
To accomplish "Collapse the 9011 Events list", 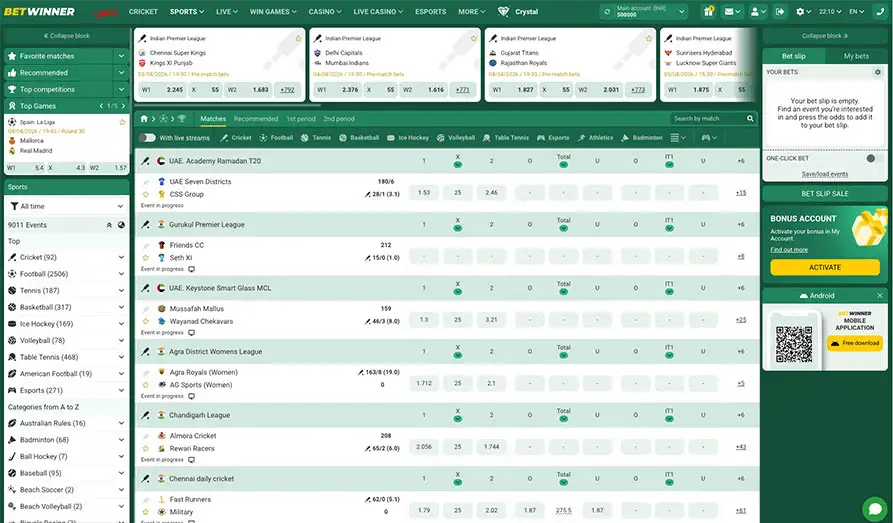I will [x=109, y=225].
